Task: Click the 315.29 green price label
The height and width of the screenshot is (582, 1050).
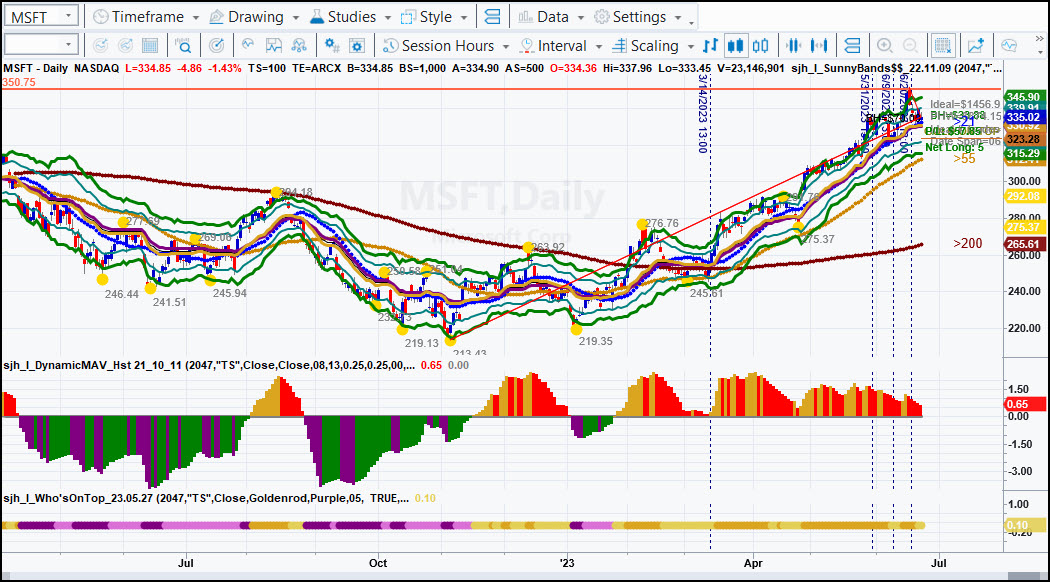Action: pos(1023,153)
